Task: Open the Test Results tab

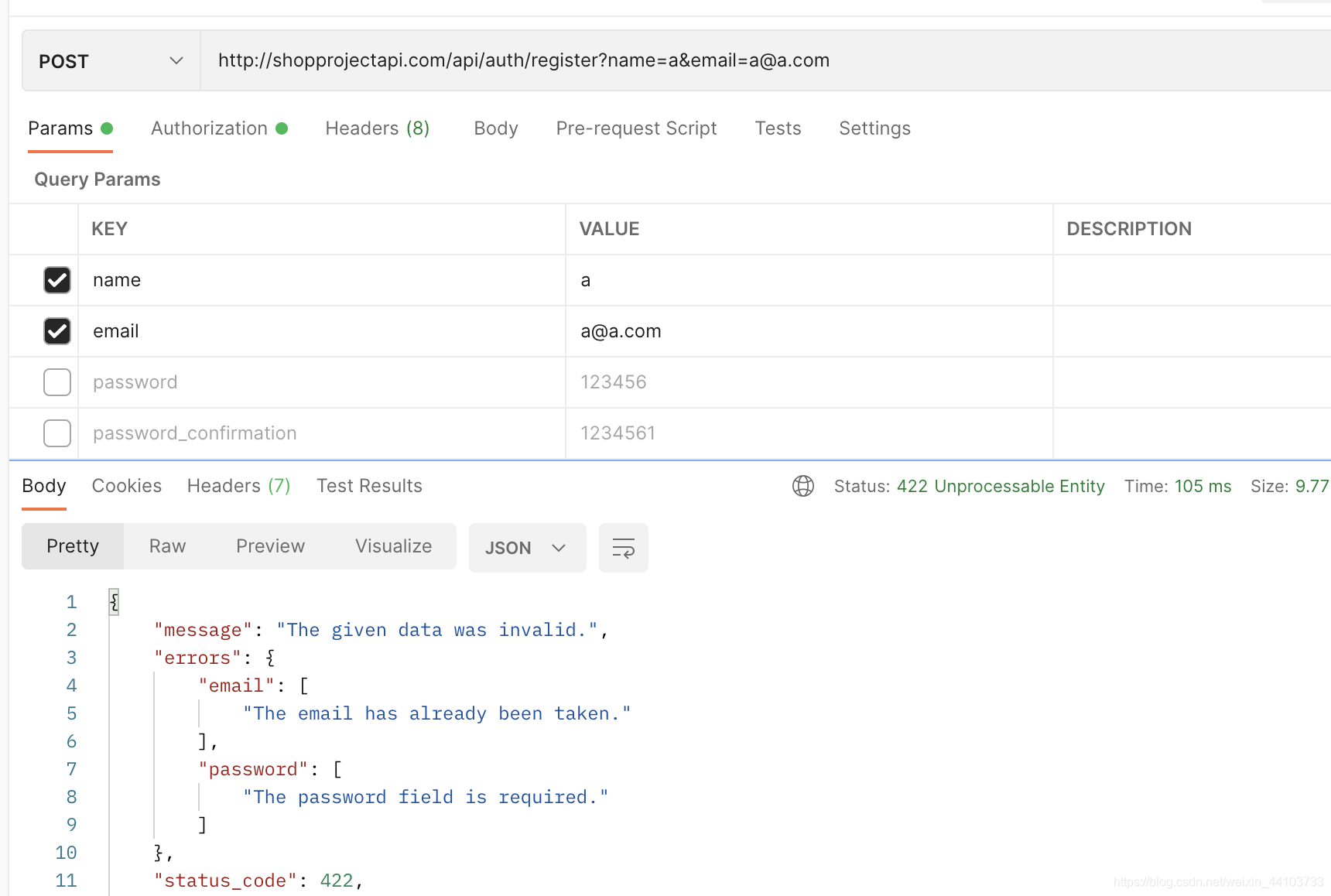Action: click(x=370, y=486)
